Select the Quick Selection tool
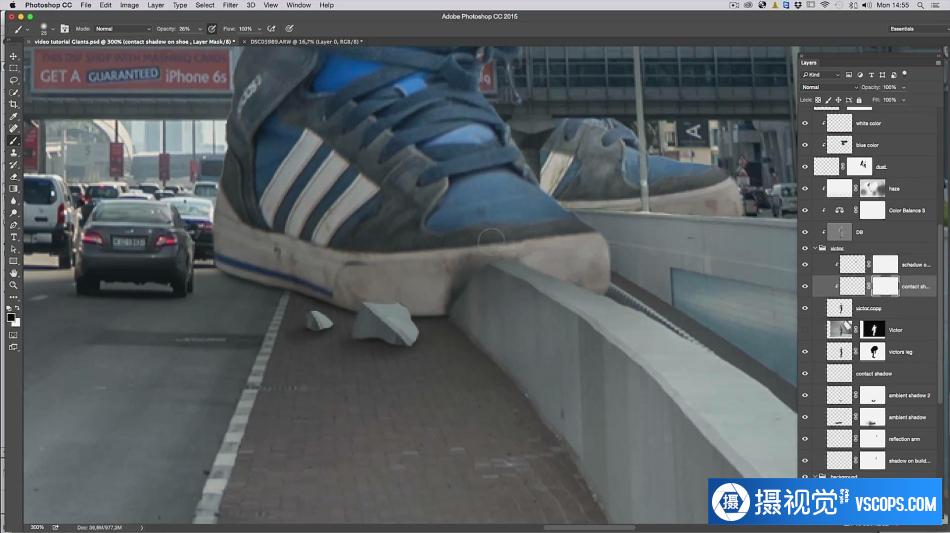This screenshot has width=950, height=533. click(13, 93)
